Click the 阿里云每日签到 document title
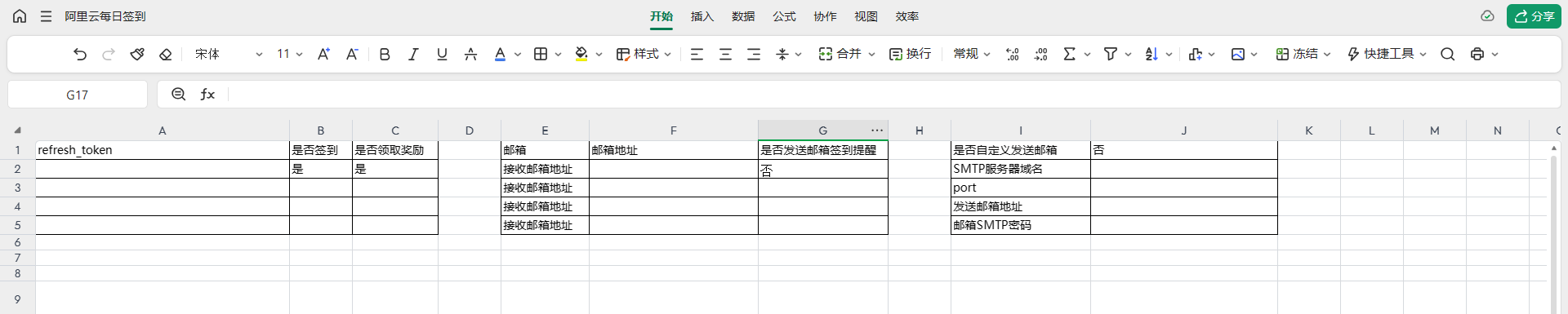The image size is (1568, 314). 105,16
